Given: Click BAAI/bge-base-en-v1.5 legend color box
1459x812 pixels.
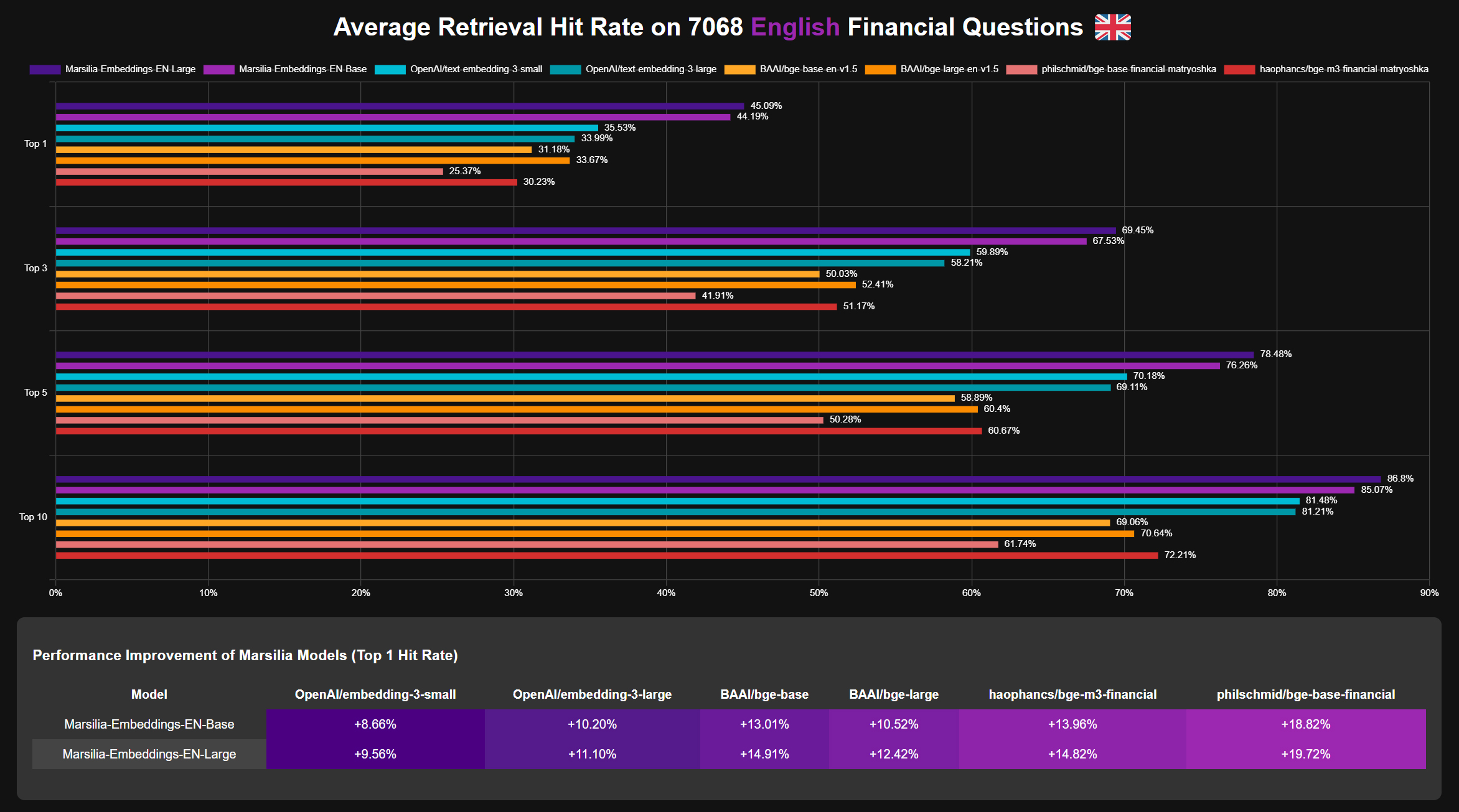Looking at the screenshot, I should (739, 69).
